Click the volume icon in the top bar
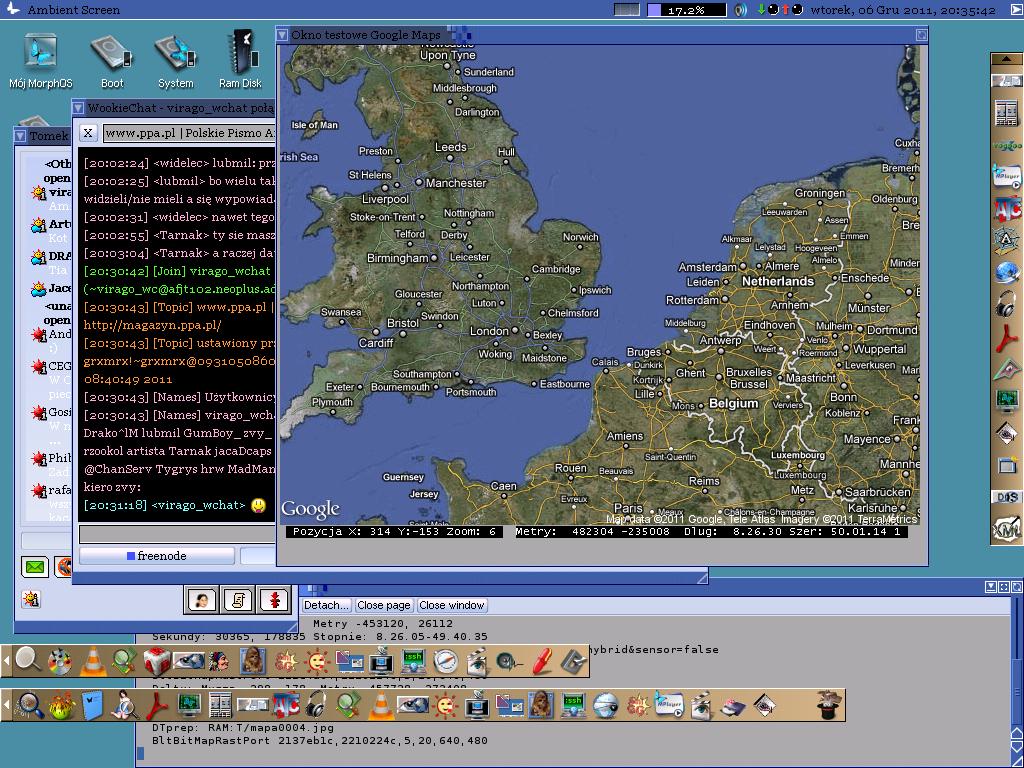The image size is (1024, 768). click(741, 10)
